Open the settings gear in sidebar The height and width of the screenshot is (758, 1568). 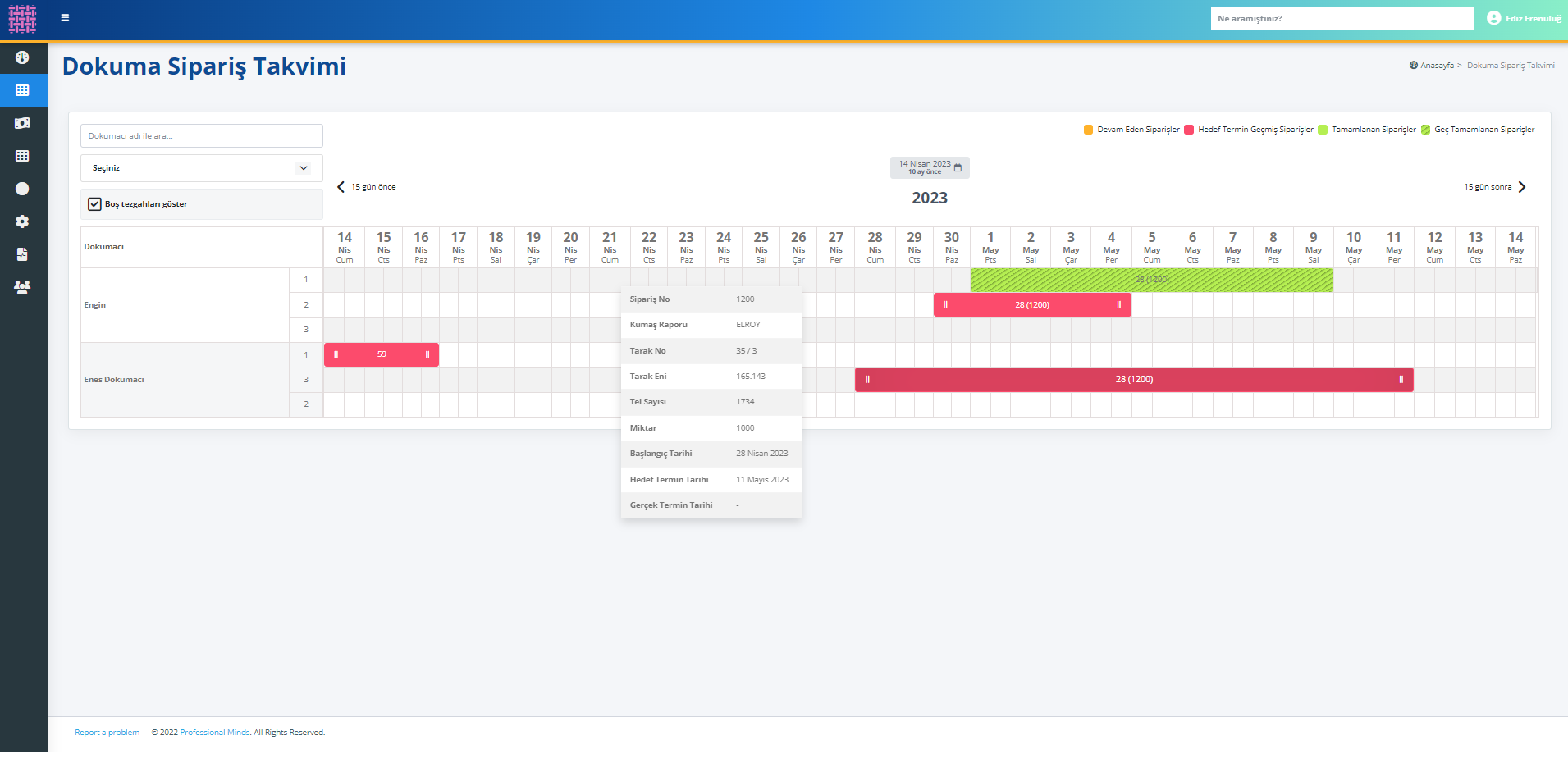click(22, 221)
